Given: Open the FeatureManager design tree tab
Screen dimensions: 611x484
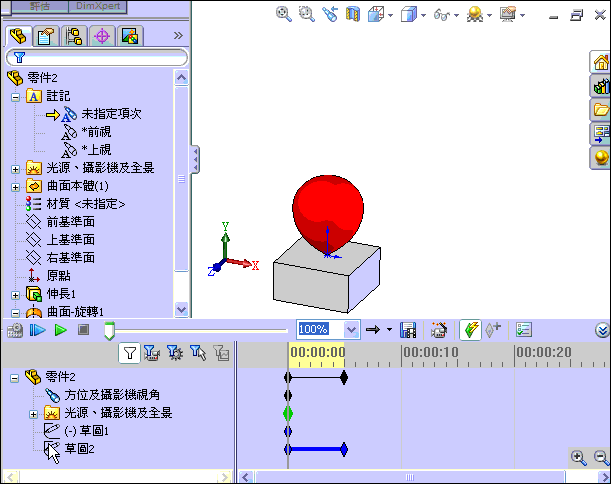Looking at the screenshot, I should click(18, 36).
